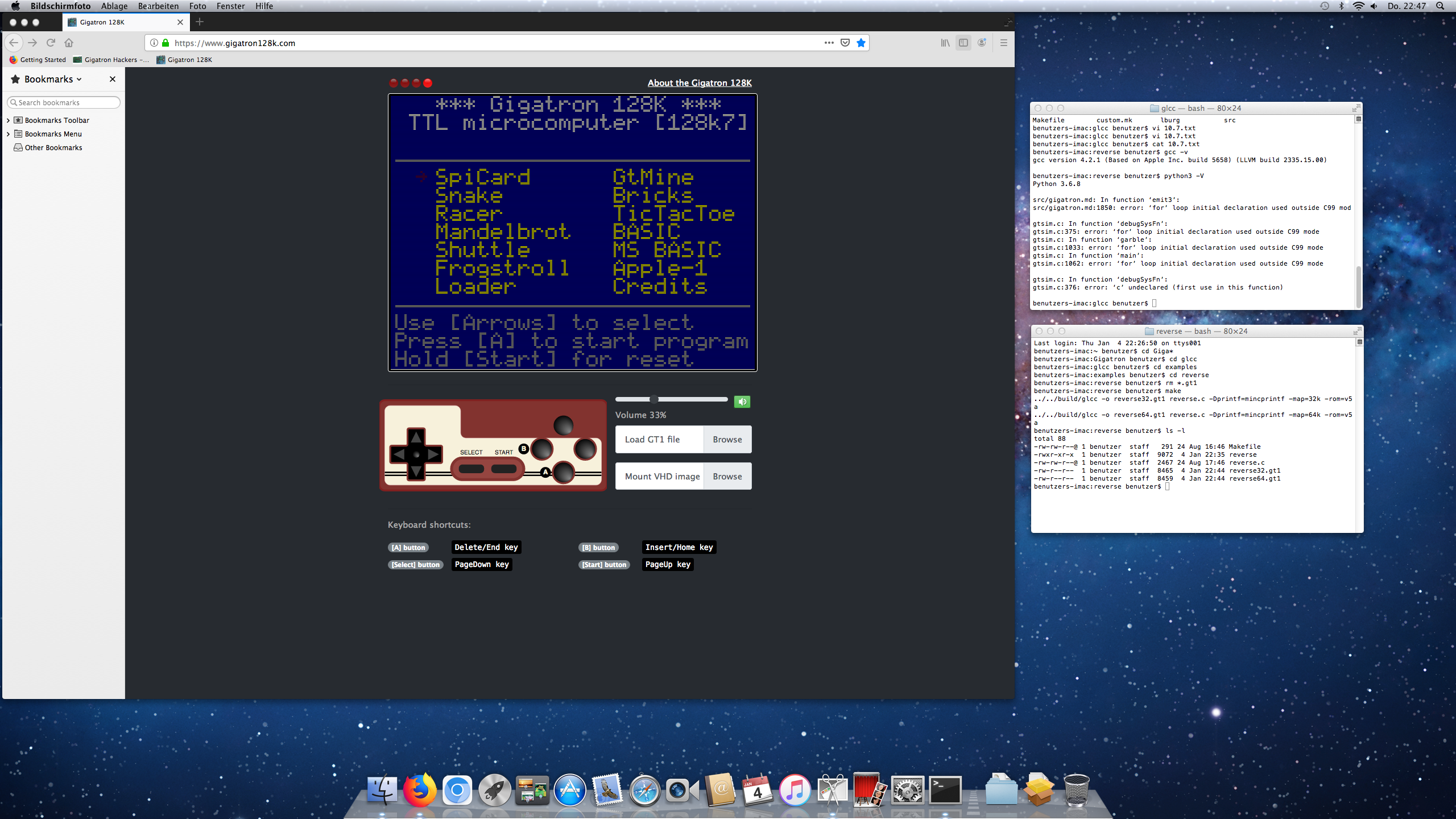Open Firefox from the Dock
Screen dimensions: 1456x819
[420, 790]
